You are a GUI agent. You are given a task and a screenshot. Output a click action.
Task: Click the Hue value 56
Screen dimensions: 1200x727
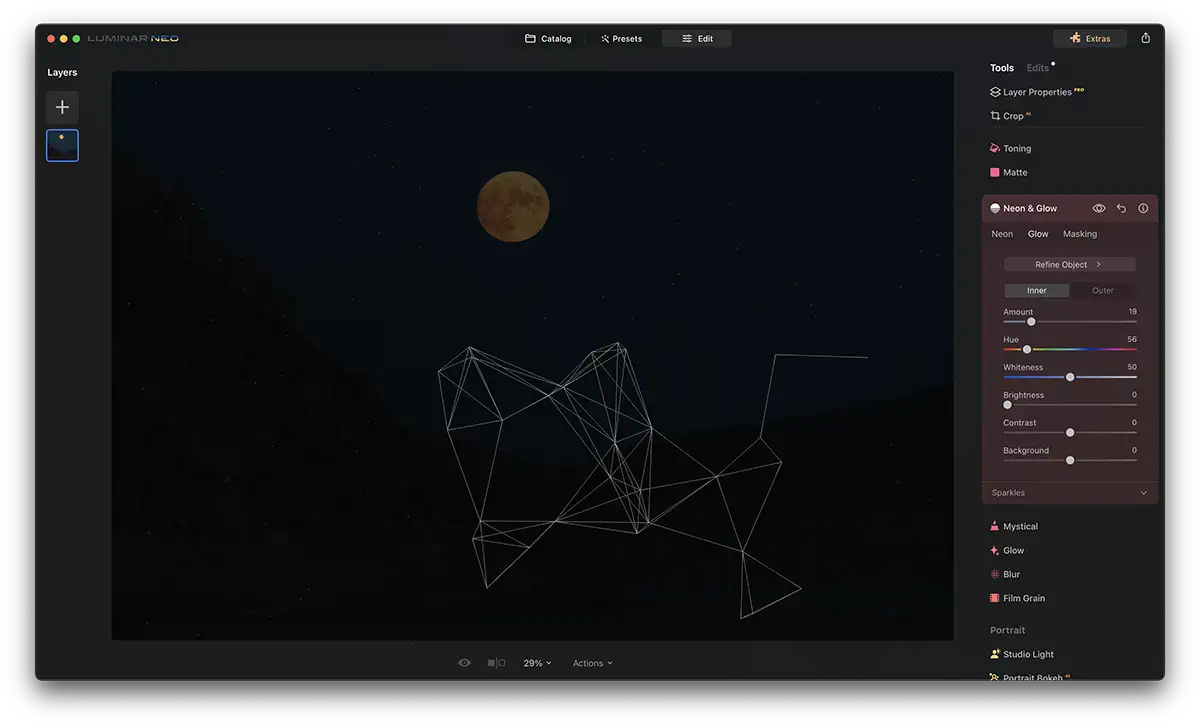(x=1132, y=340)
